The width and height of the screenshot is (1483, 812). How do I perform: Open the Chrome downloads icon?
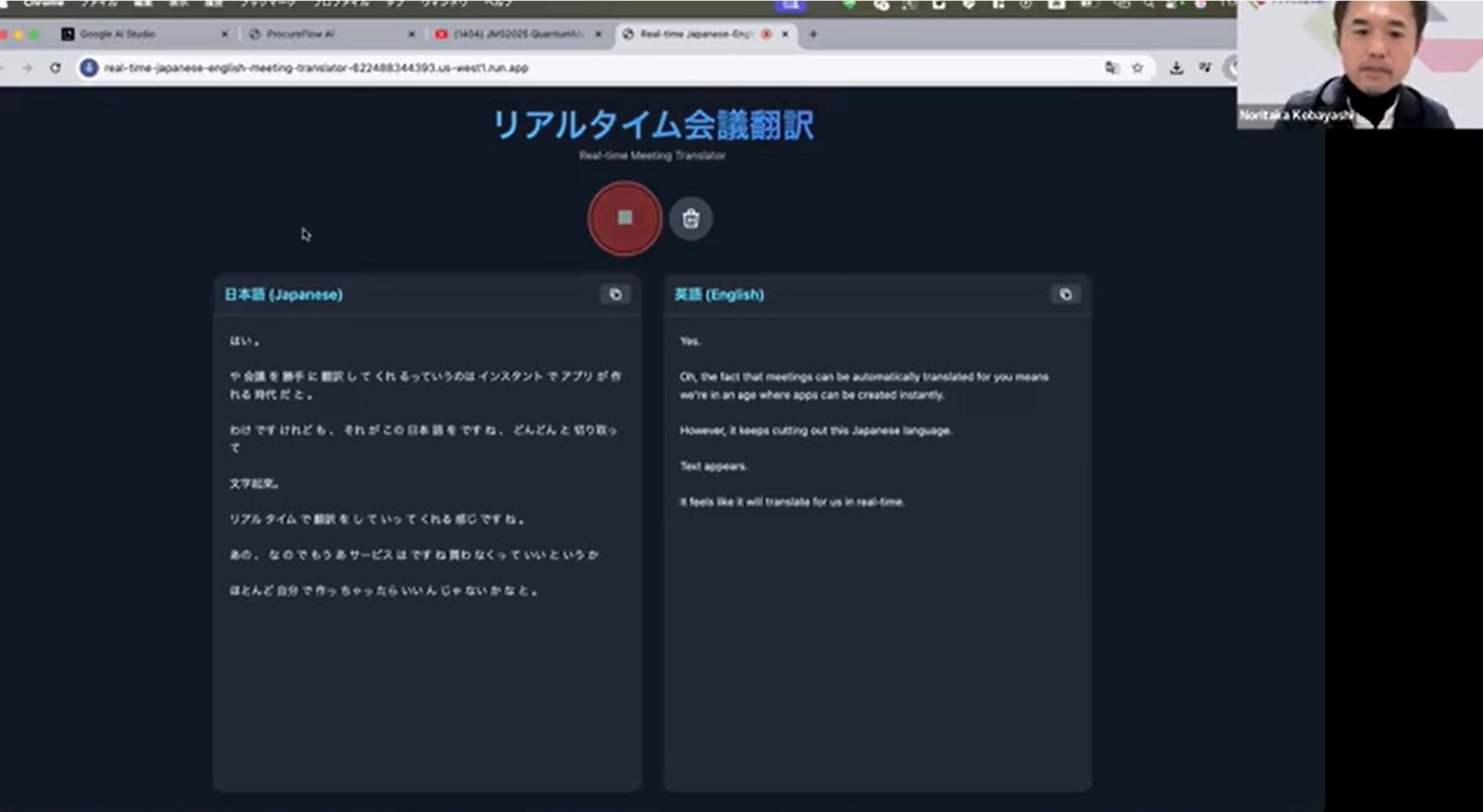1176,68
